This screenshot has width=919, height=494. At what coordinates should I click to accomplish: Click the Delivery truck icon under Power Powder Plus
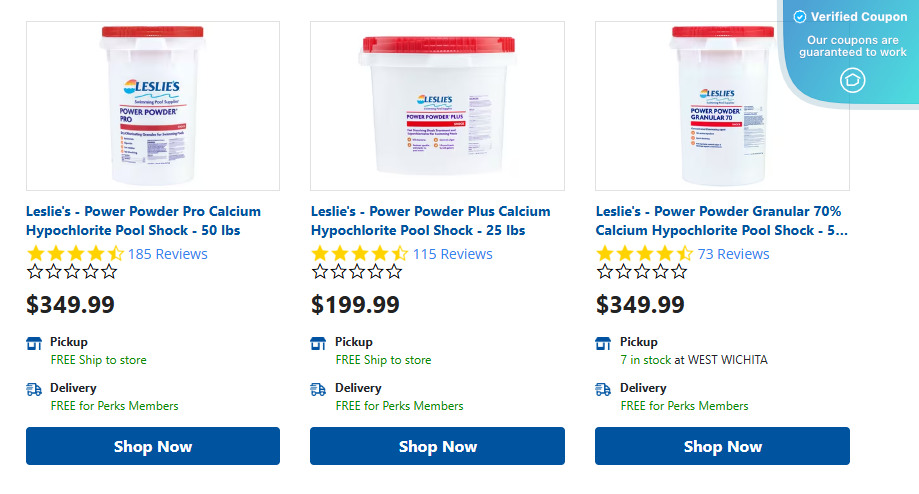pyautogui.click(x=319, y=389)
